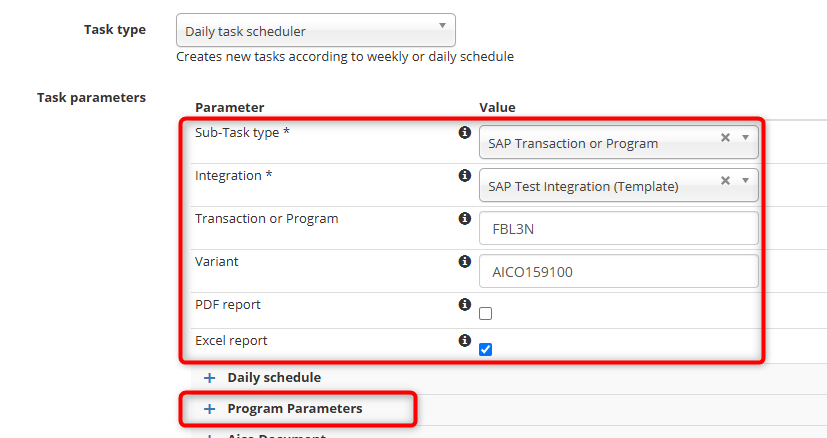The width and height of the screenshot is (827, 438).
Task: Expand the Program Parameters section
Action: pyautogui.click(x=210, y=409)
